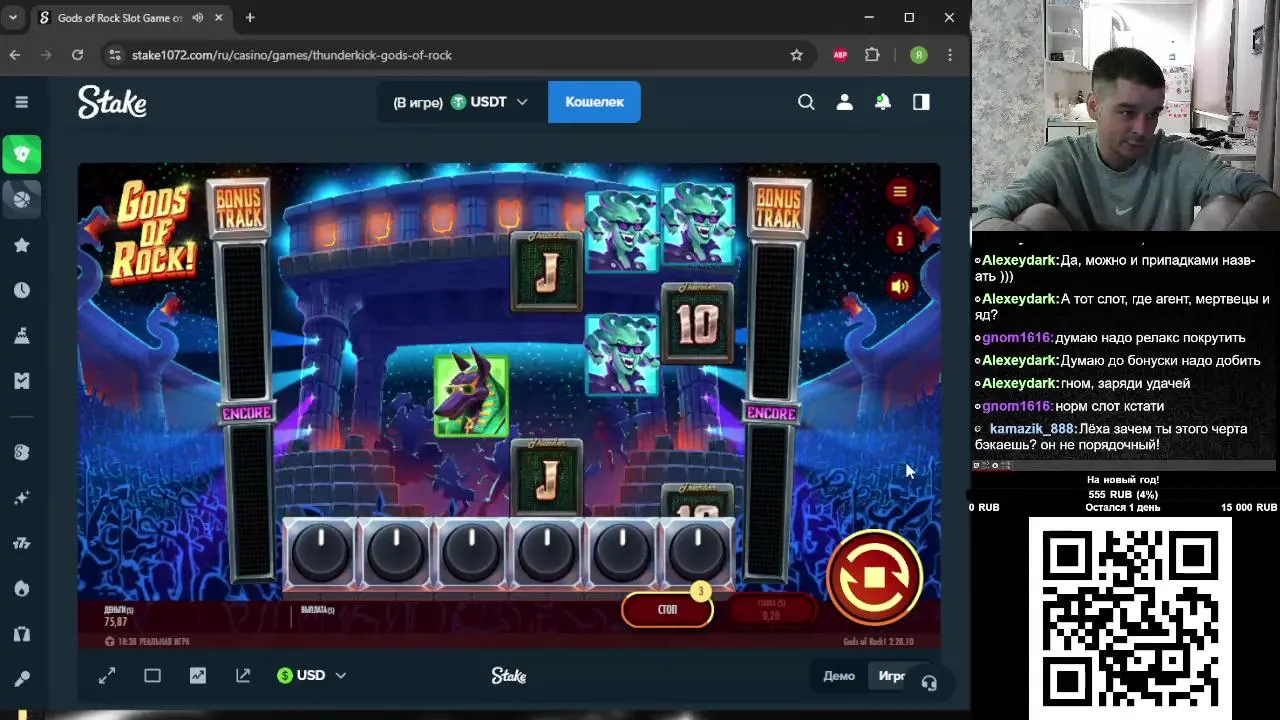Click the Stake logo in header

pos(112,102)
